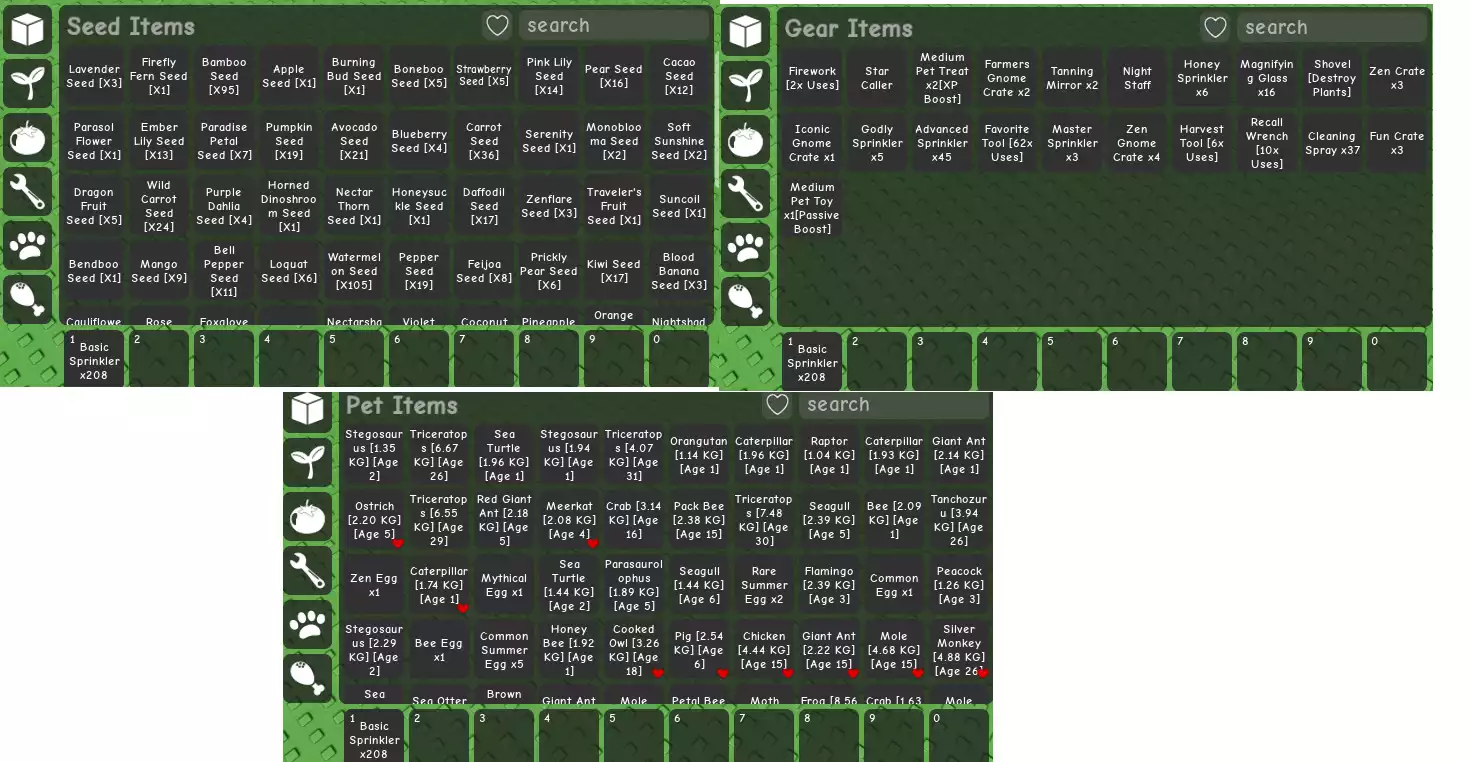The height and width of the screenshot is (762, 1470).
Task: Click the tomato fruit icon beside Seed Items
Action: [x=27, y=138]
